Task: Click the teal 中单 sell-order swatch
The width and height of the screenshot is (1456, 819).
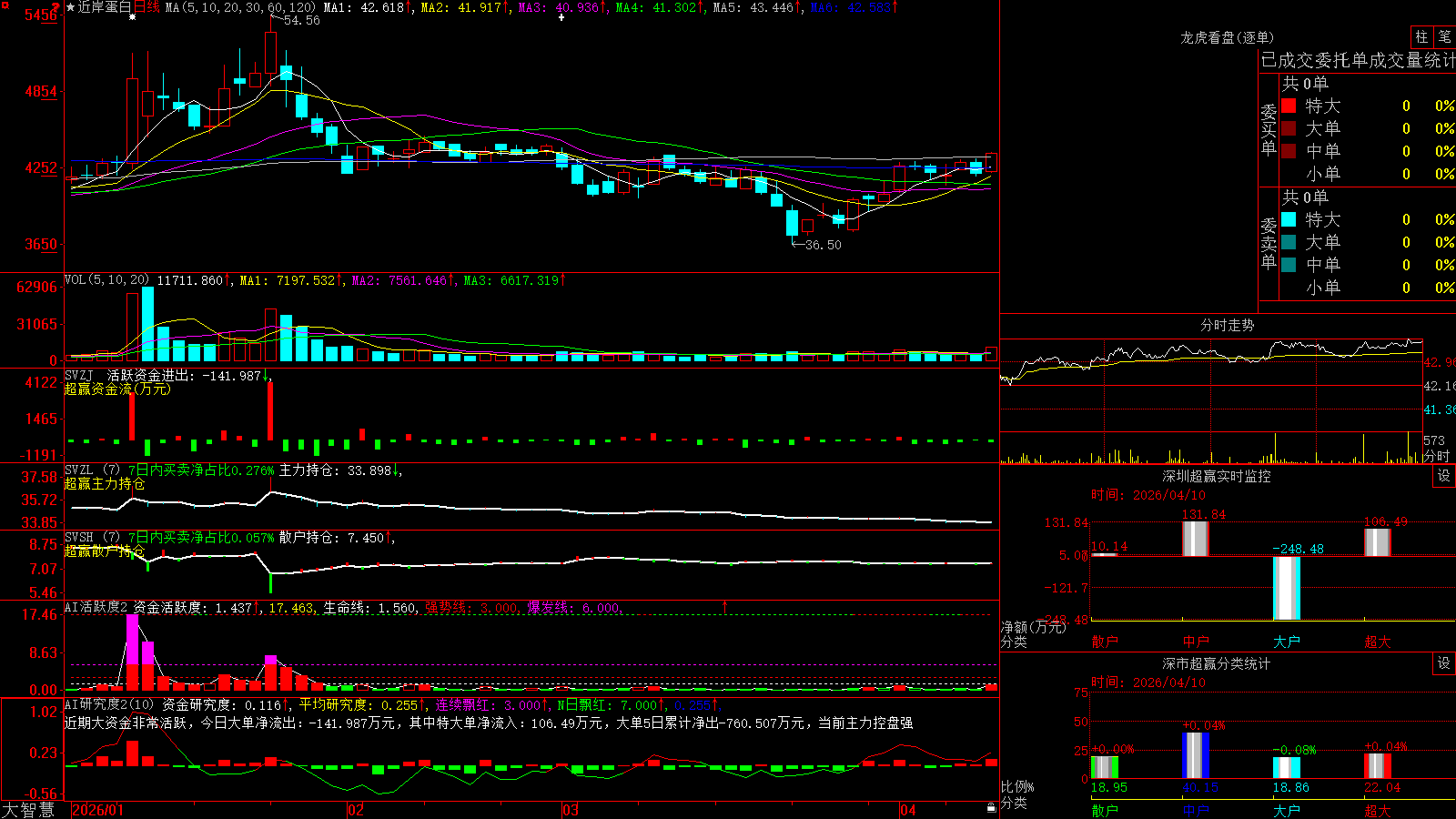Action: [x=1289, y=265]
